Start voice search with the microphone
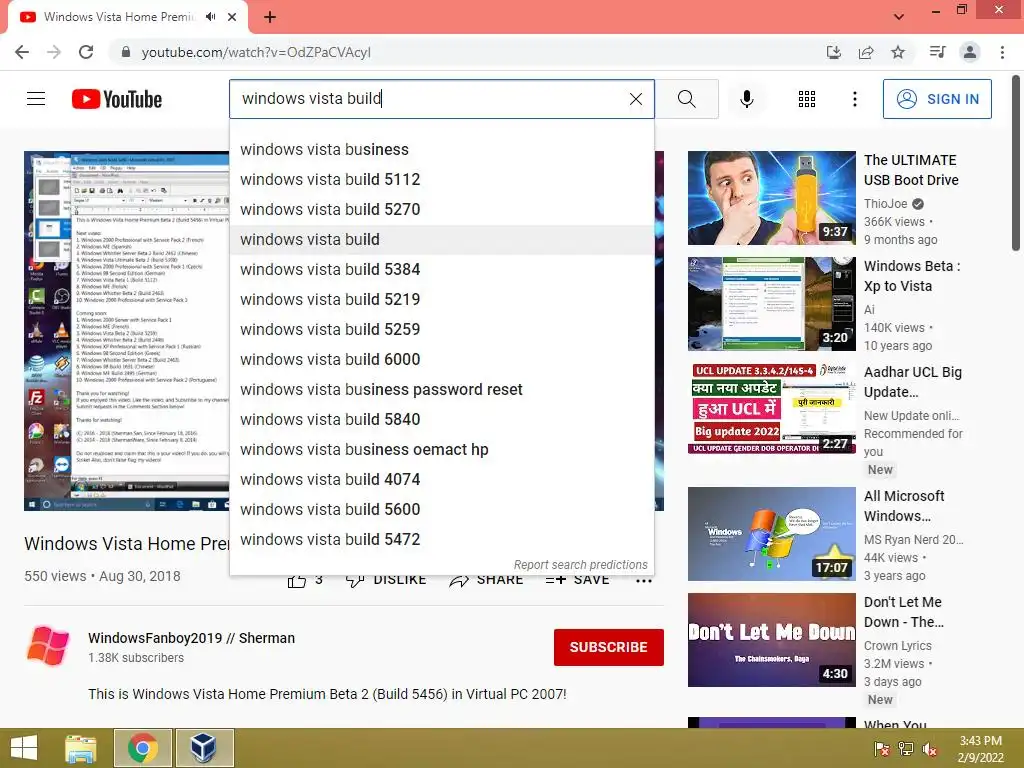 click(746, 99)
